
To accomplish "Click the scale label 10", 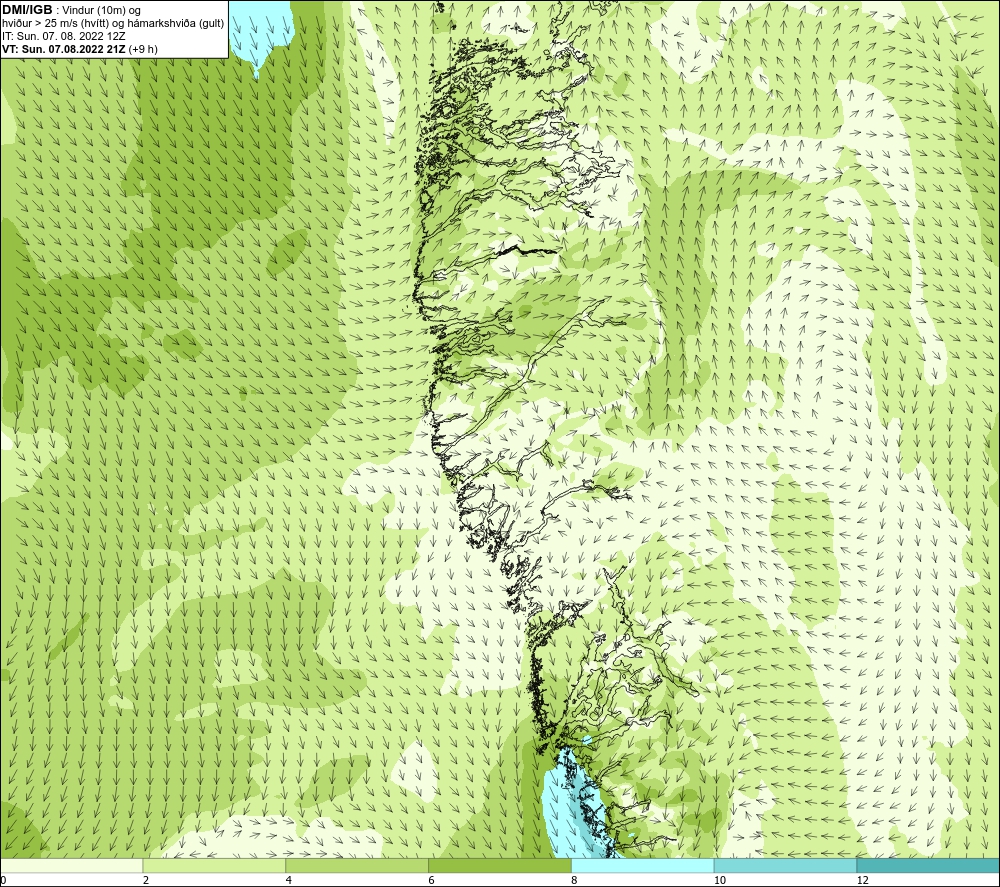I will (719, 880).
